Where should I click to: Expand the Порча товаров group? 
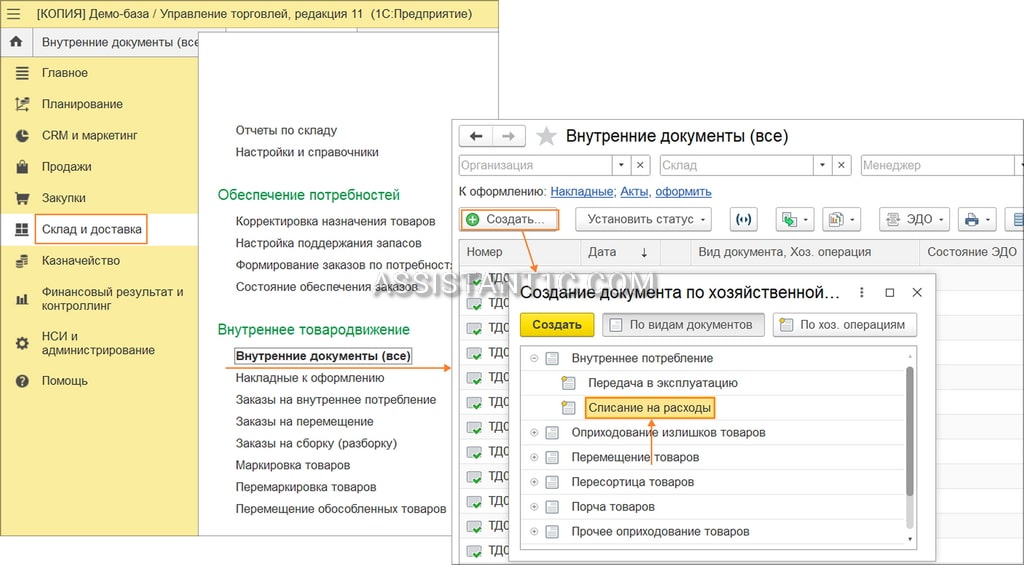point(534,506)
